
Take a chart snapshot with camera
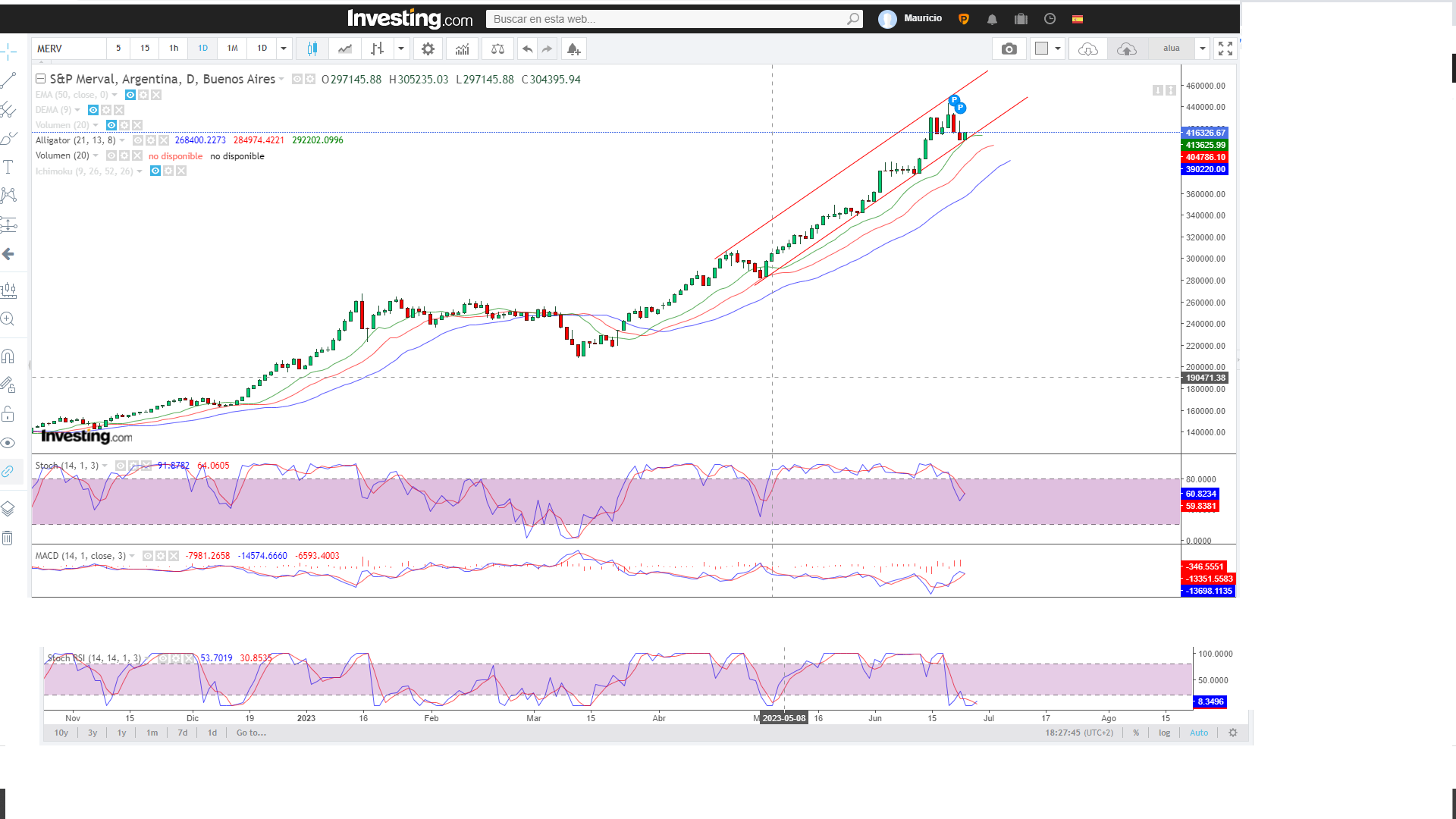pos(1009,49)
